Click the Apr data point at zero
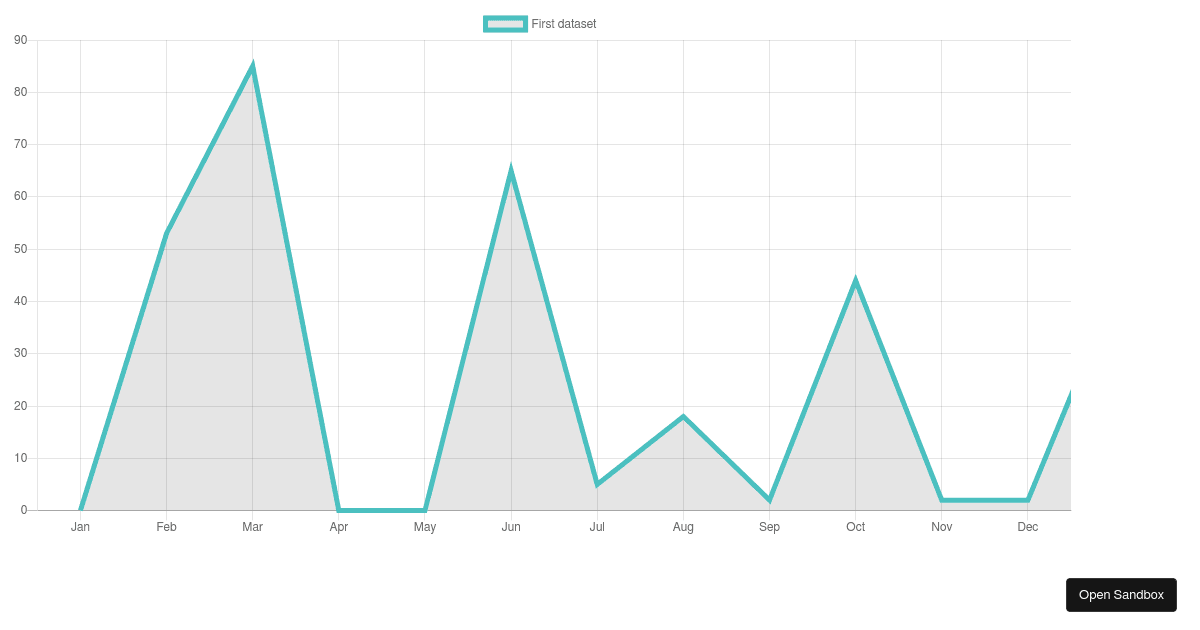Viewport: 1200px width, 630px height. [x=339, y=510]
